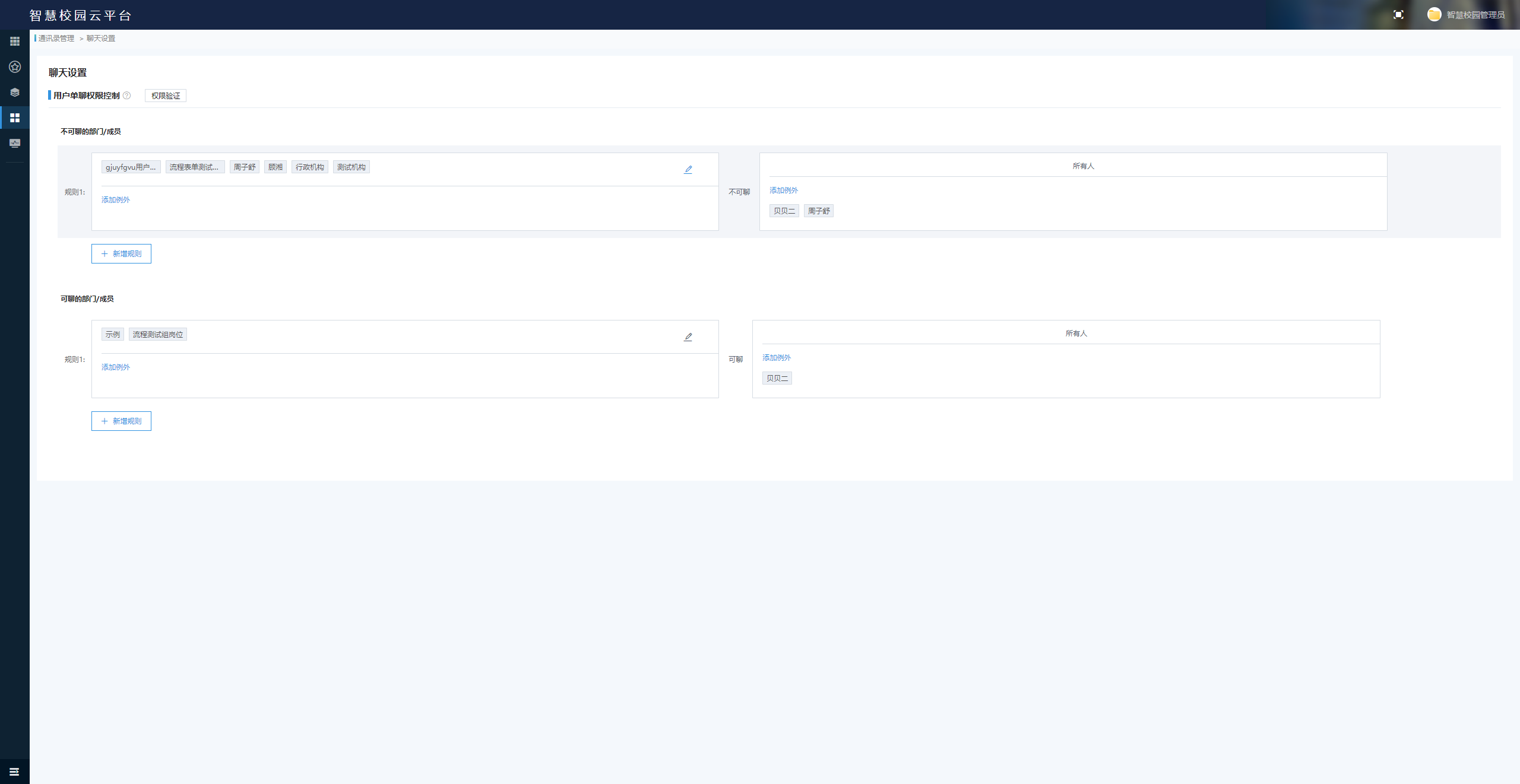Click help icon beside 用户单聊权限控制
Screen dimensions: 1520x784
point(126,96)
